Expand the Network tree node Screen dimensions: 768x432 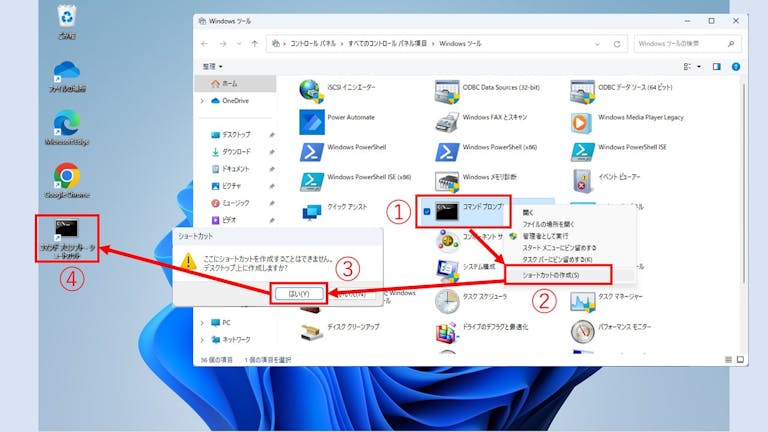click(x=202, y=339)
